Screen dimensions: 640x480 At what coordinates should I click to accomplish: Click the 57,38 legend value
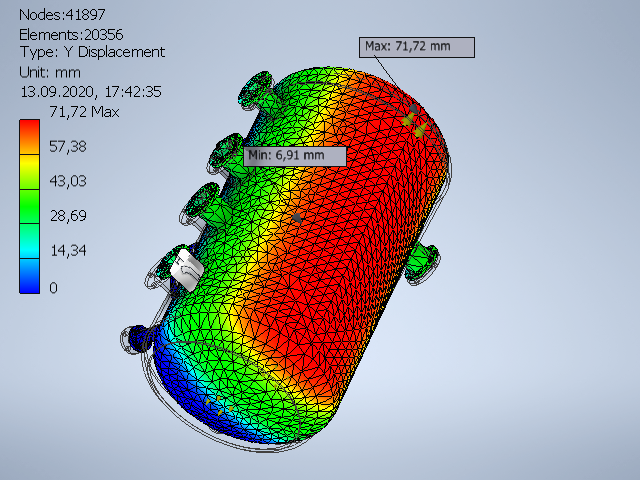coord(68,146)
